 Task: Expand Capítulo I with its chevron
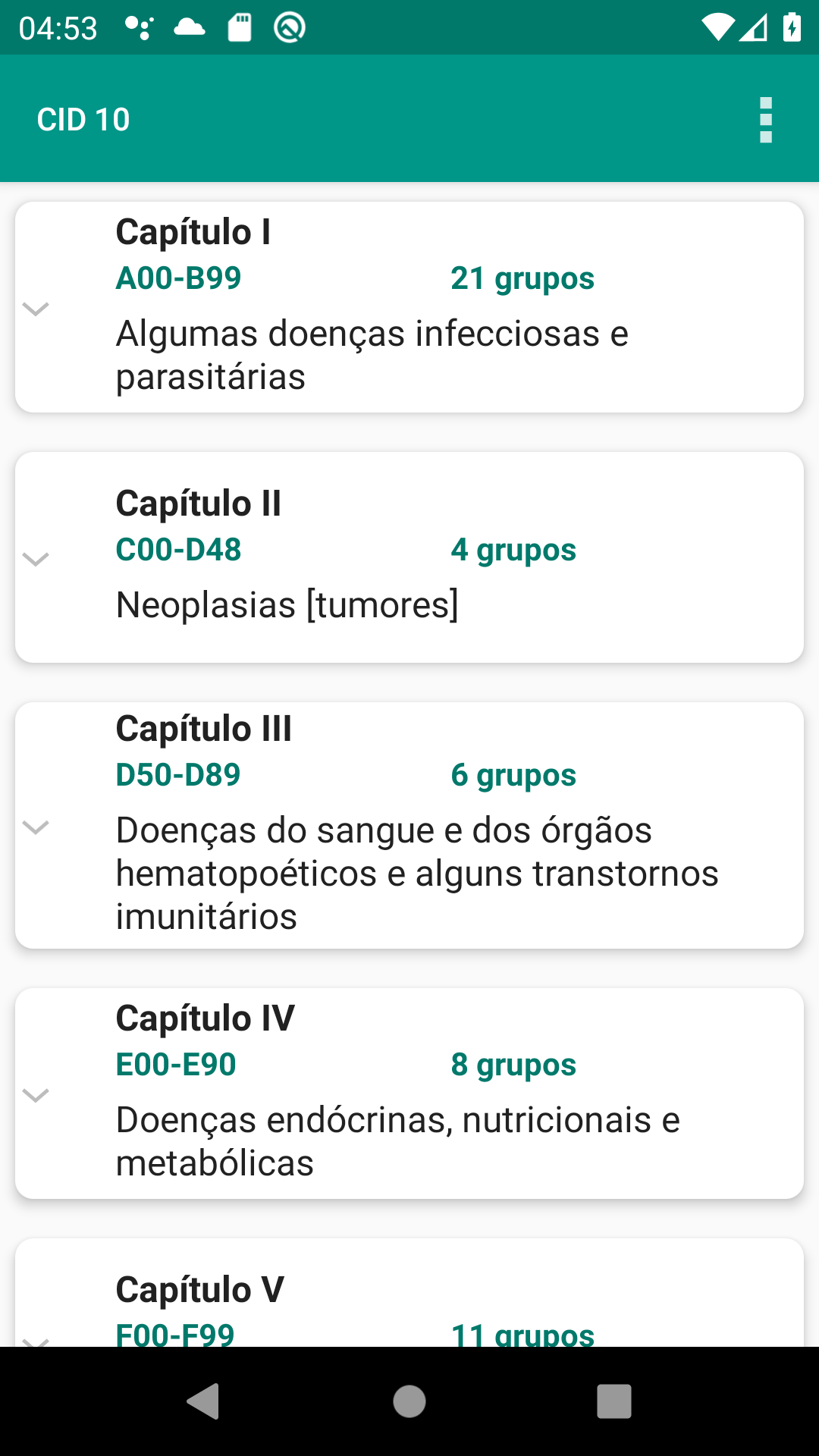pos(36,308)
